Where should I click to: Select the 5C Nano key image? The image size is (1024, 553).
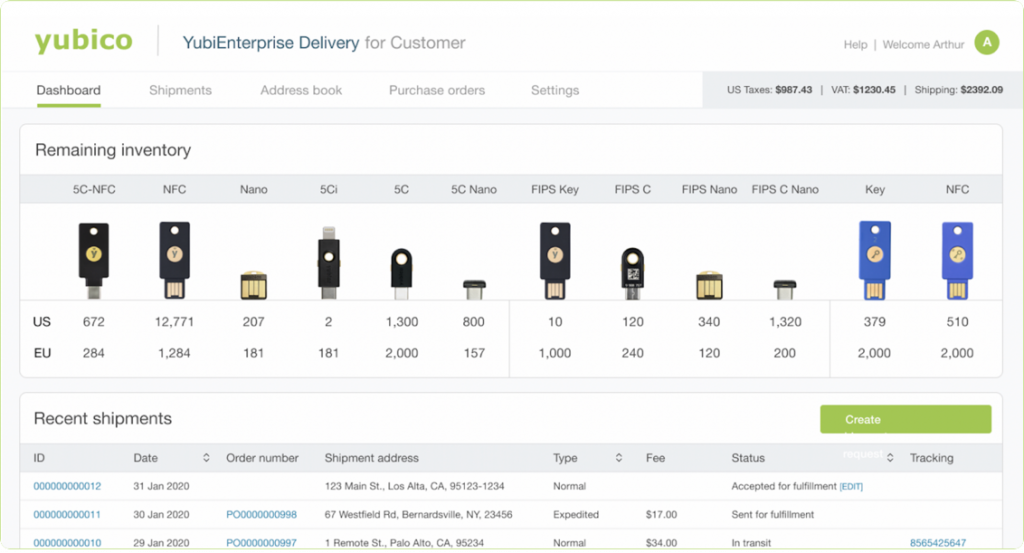coord(474,290)
